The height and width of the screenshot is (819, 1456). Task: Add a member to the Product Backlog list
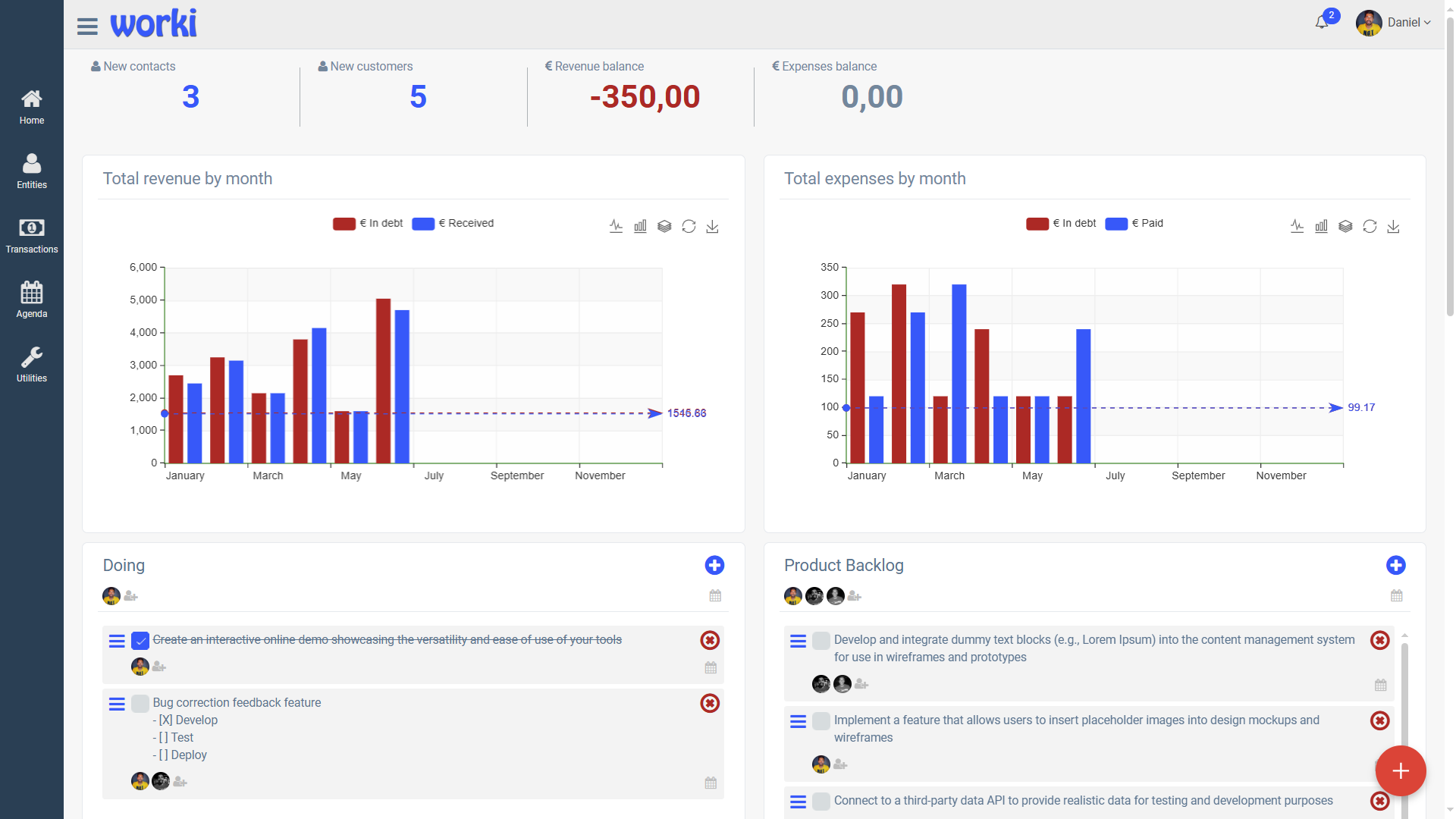coord(855,596)
